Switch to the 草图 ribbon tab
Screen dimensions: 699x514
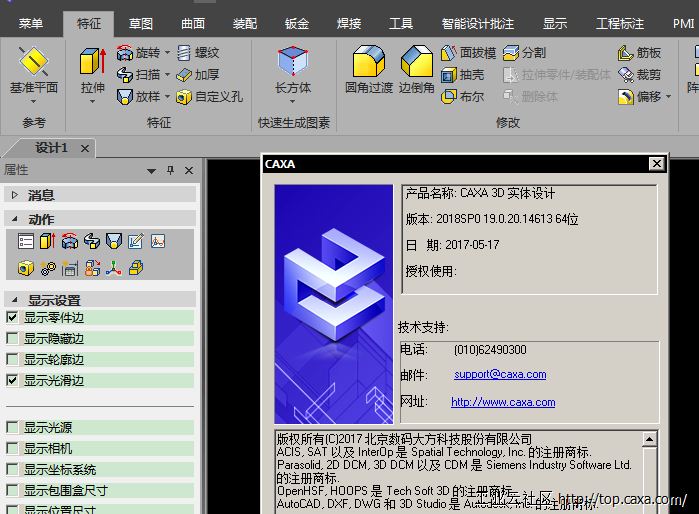click(141, 23)
